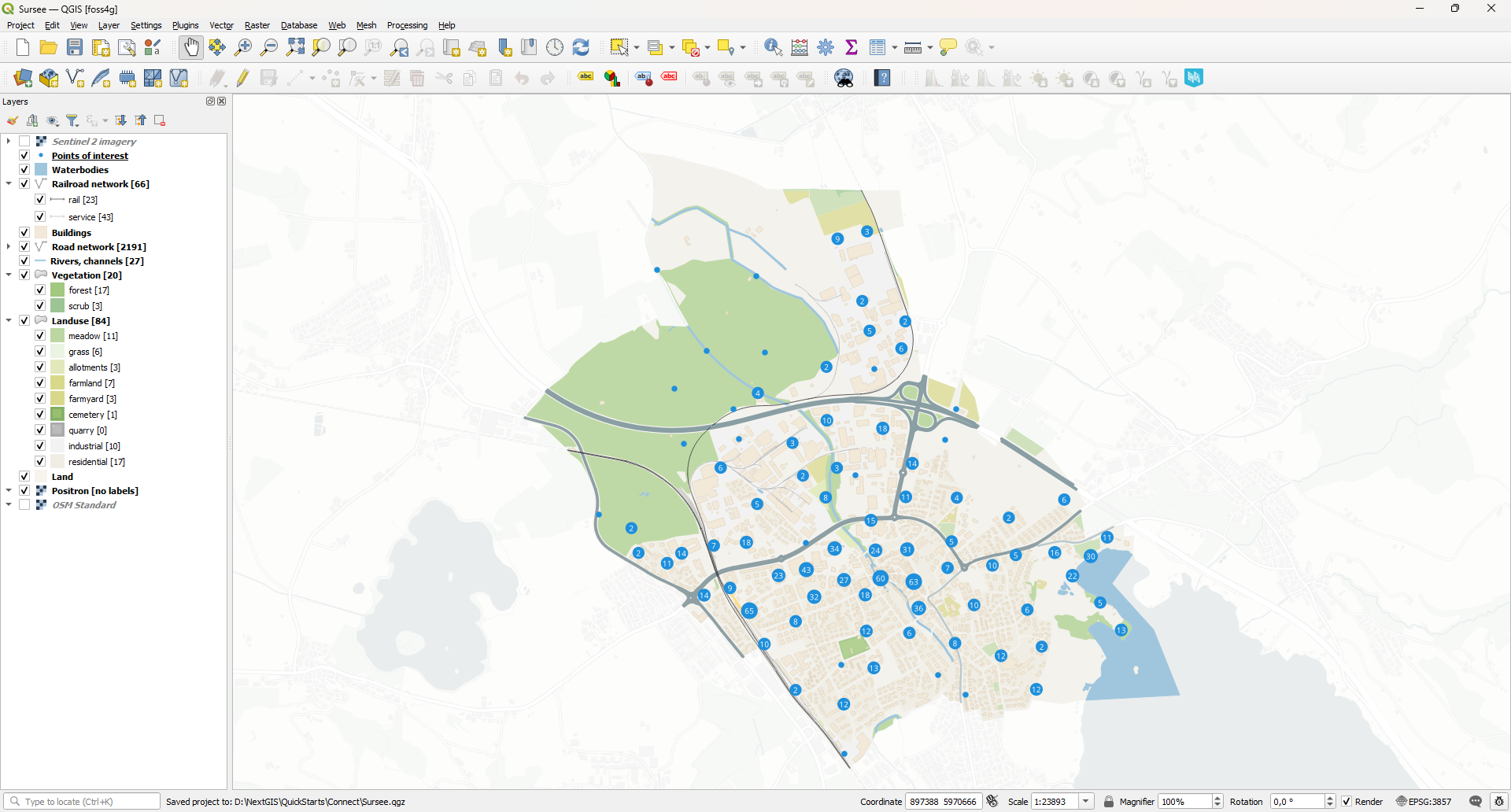Click the Zoom Full extent icon
Viewport: 1511px width, 812px height.
pos(295,47)
